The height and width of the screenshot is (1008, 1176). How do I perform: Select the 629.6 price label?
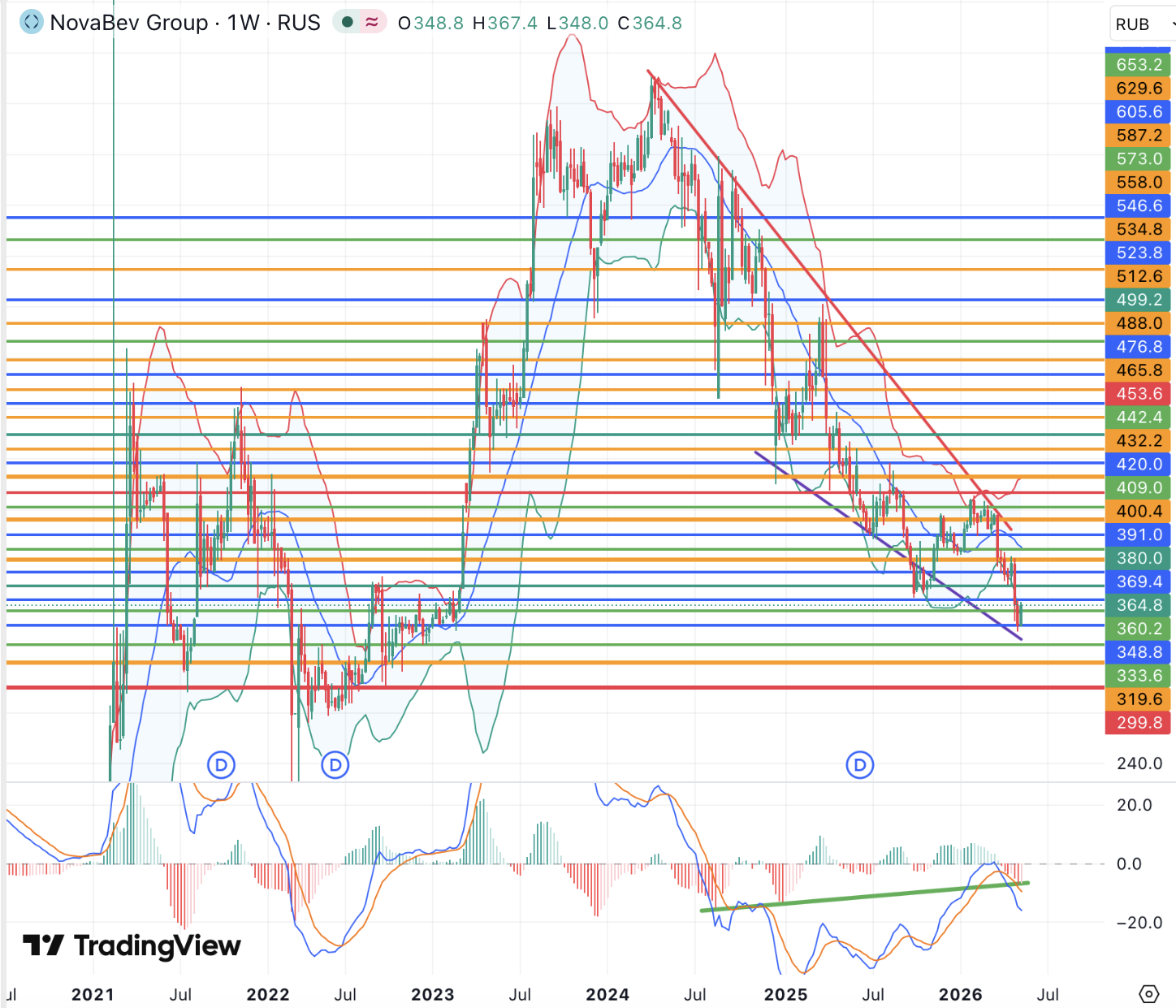(x=1138, y=88)
